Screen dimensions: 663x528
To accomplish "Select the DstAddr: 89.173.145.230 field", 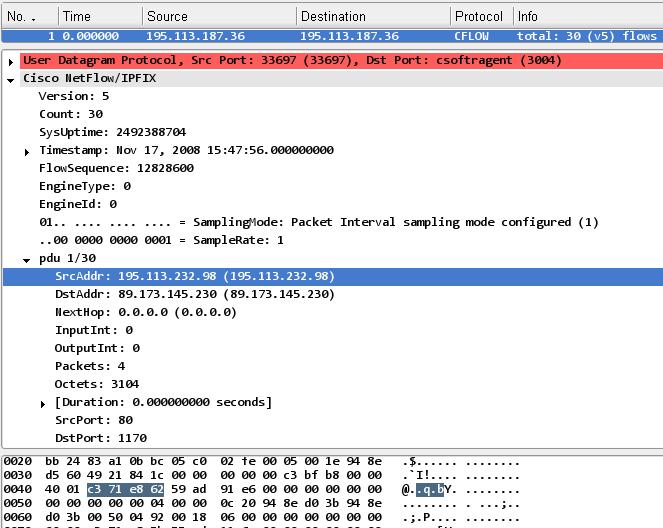I will [x=195, y=294].
